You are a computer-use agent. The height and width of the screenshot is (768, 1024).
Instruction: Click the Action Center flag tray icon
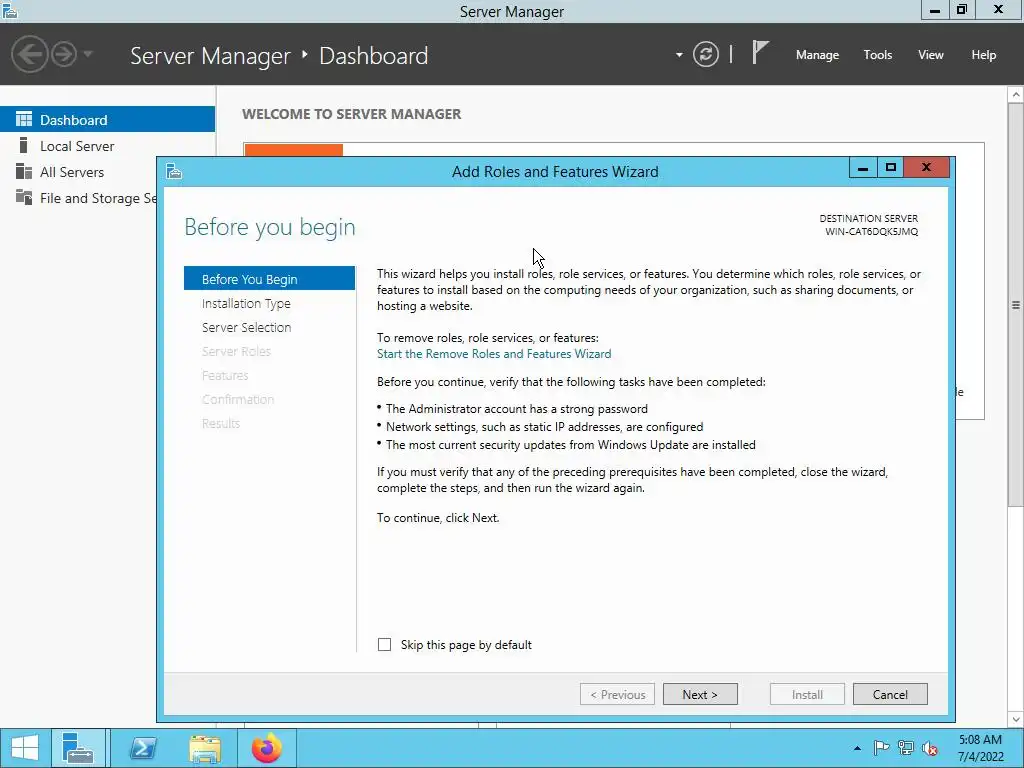(881, 748)
